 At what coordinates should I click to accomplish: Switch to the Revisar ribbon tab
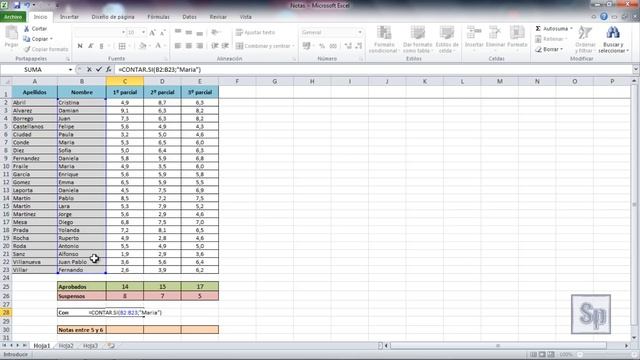coord(218,17)
